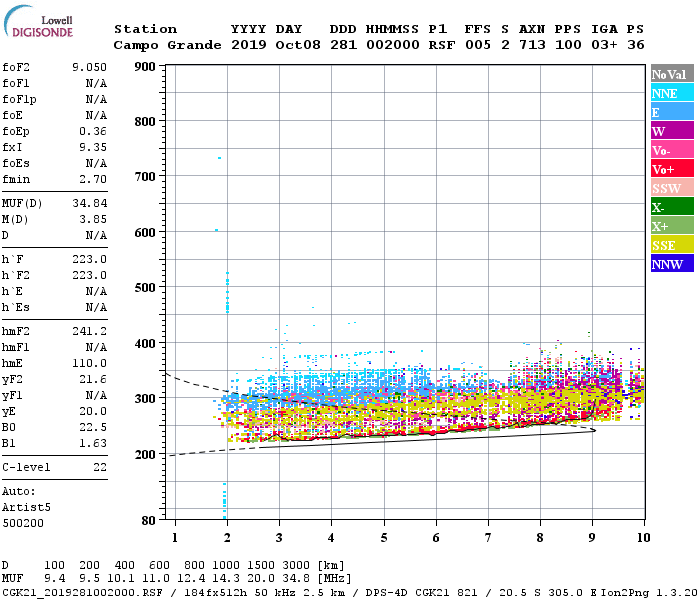
Task: Click the B1 value 1.63
Action: [93, 443]
